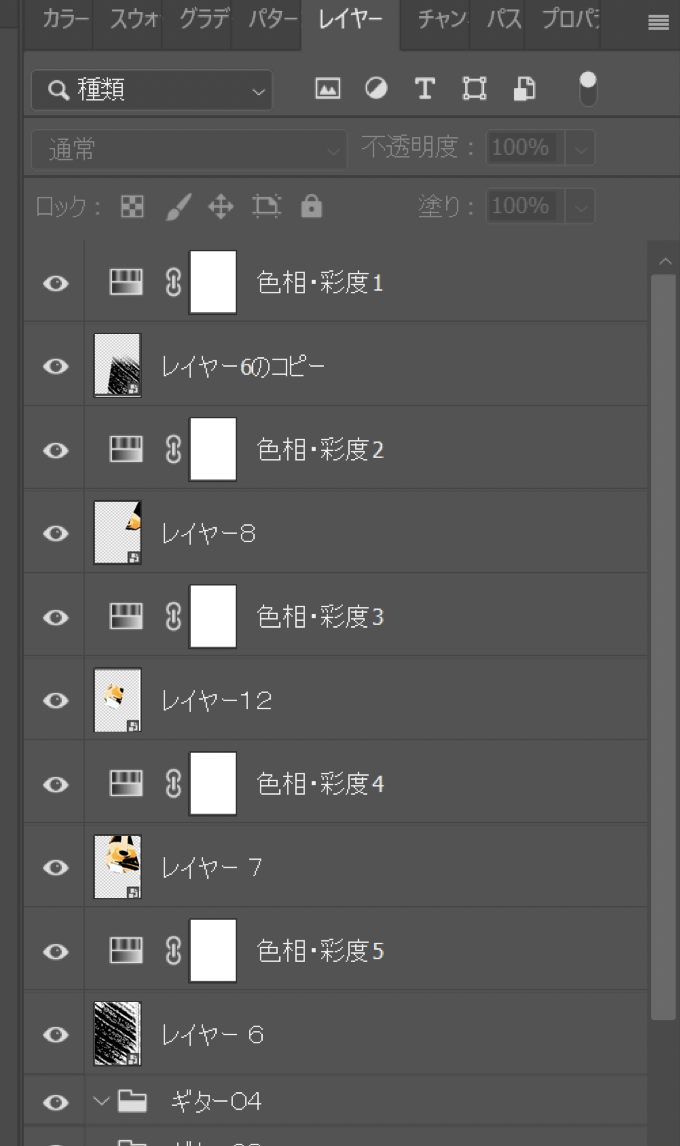Open the 通常 blend mode dropdown
680x1146 pixels.
click(189, 150)
